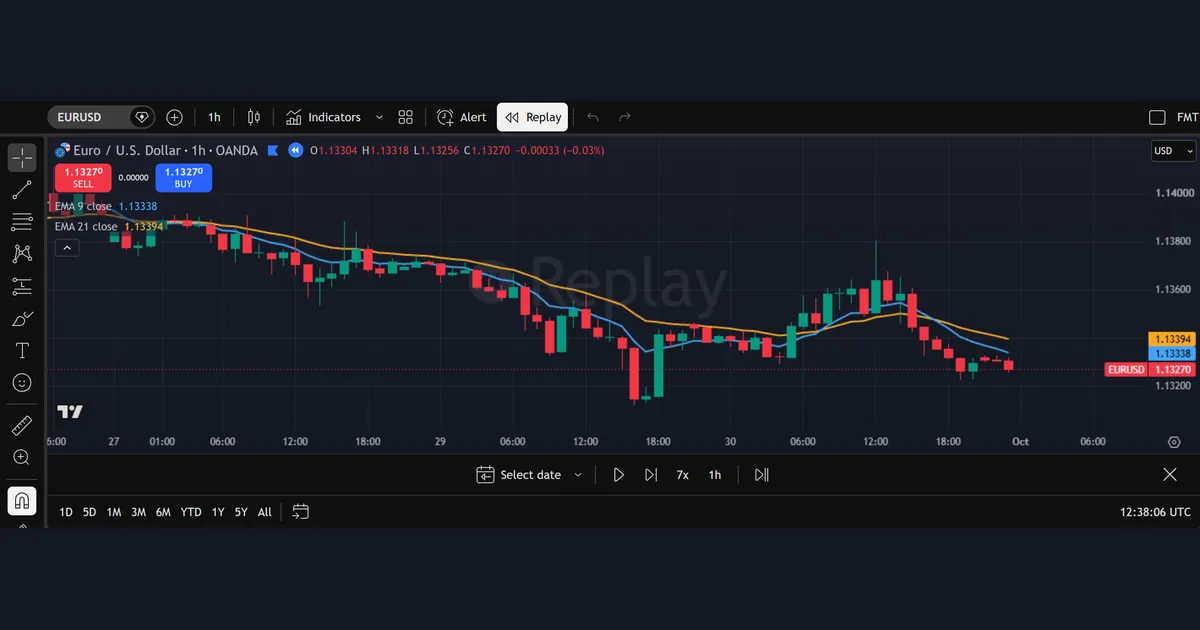Viewport: 1200px width, 630px height.
Task: Click the TradingView logo on chart
Action: pos(70,412)
